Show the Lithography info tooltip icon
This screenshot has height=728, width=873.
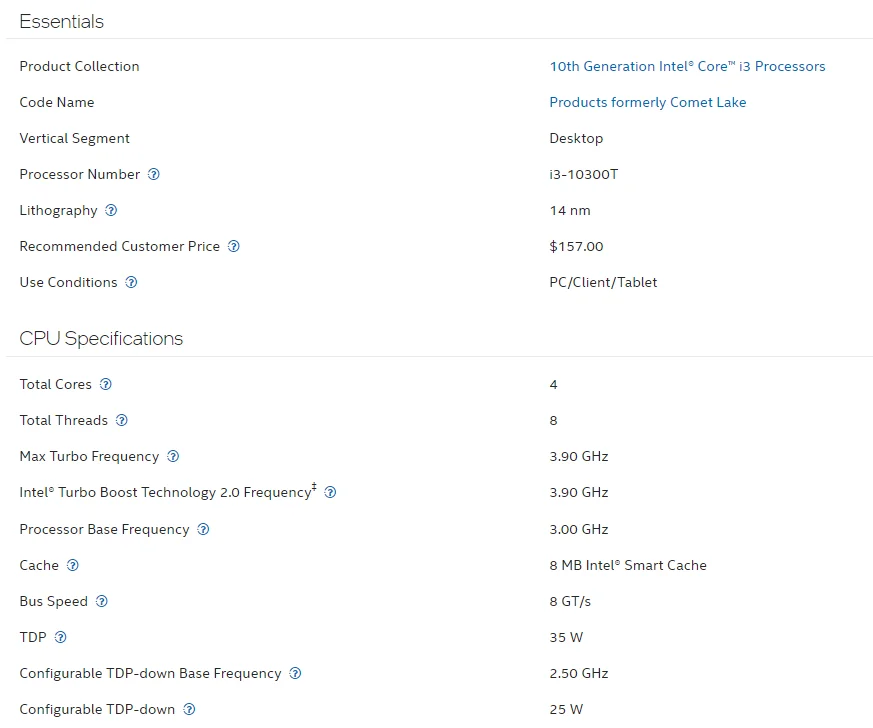point(111,210)
